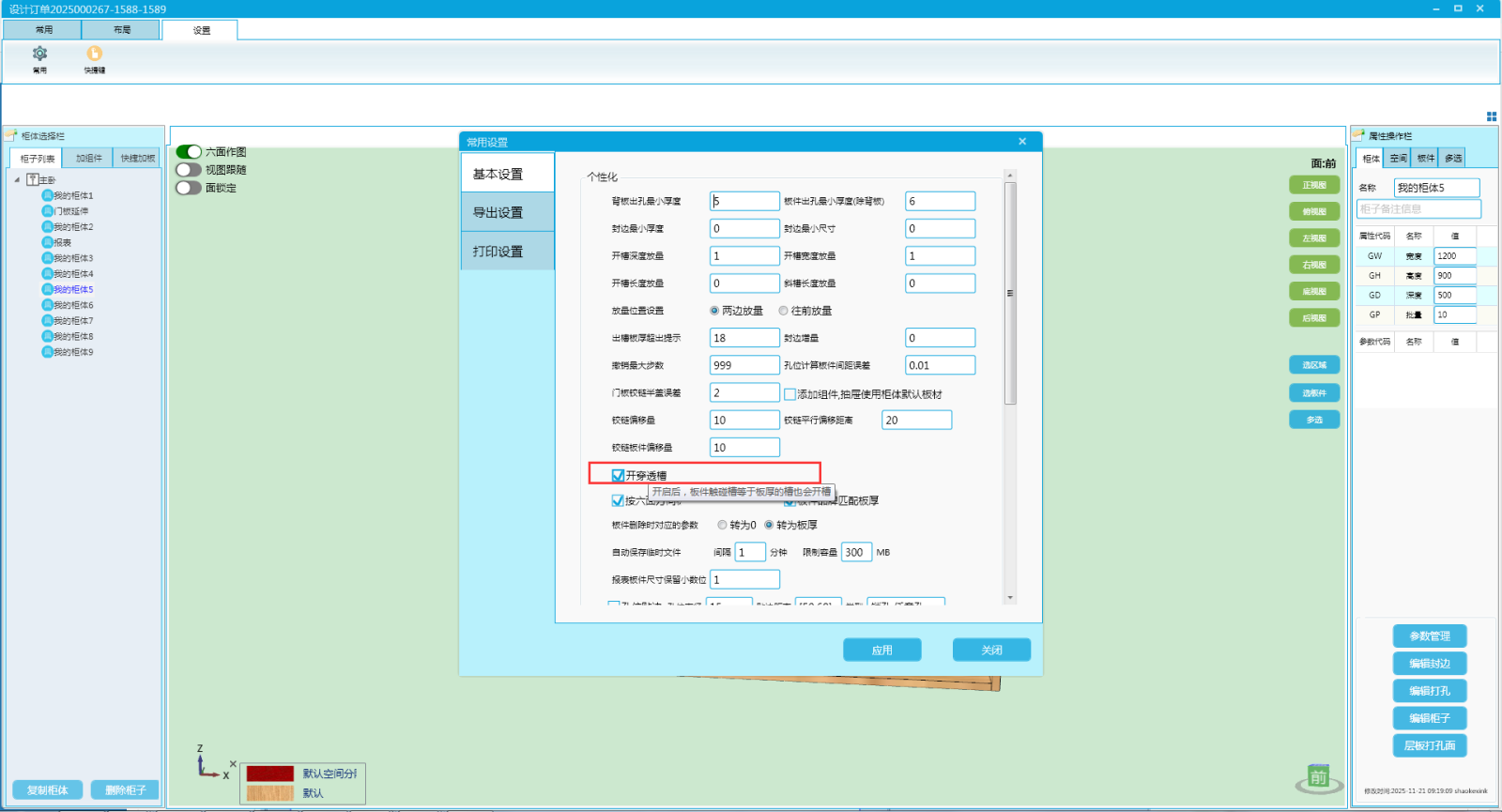Uncheck the 开穿透槽 checkbox
This screenshot has height=812, width=1502.
pyautogui.click(x=618, y=475)
